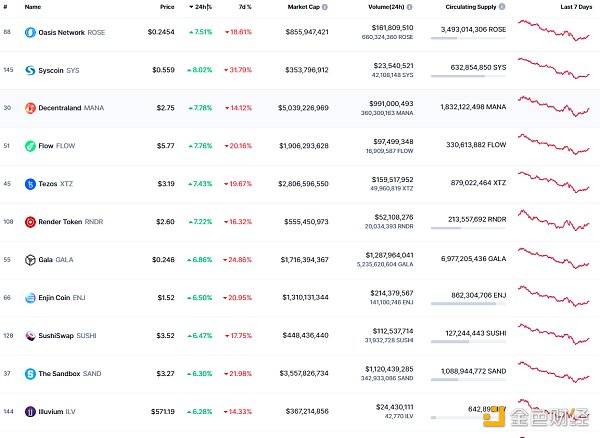Click the Illuvium ILV coin logo
600x438 pixels.
pos(30,411)
